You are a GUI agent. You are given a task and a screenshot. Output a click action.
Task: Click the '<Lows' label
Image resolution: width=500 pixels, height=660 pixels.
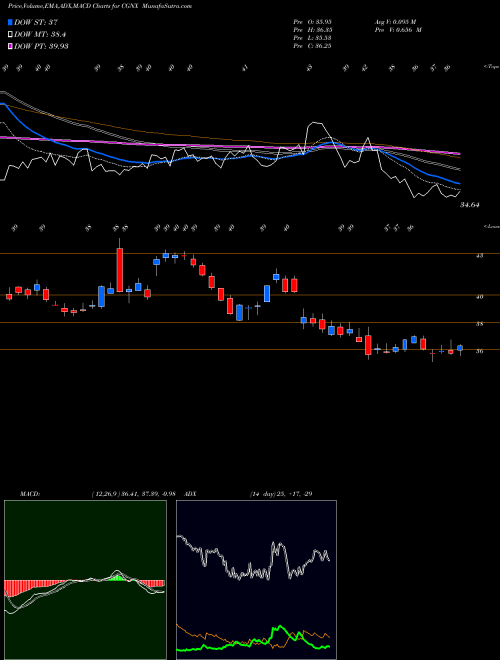[491, 227]
